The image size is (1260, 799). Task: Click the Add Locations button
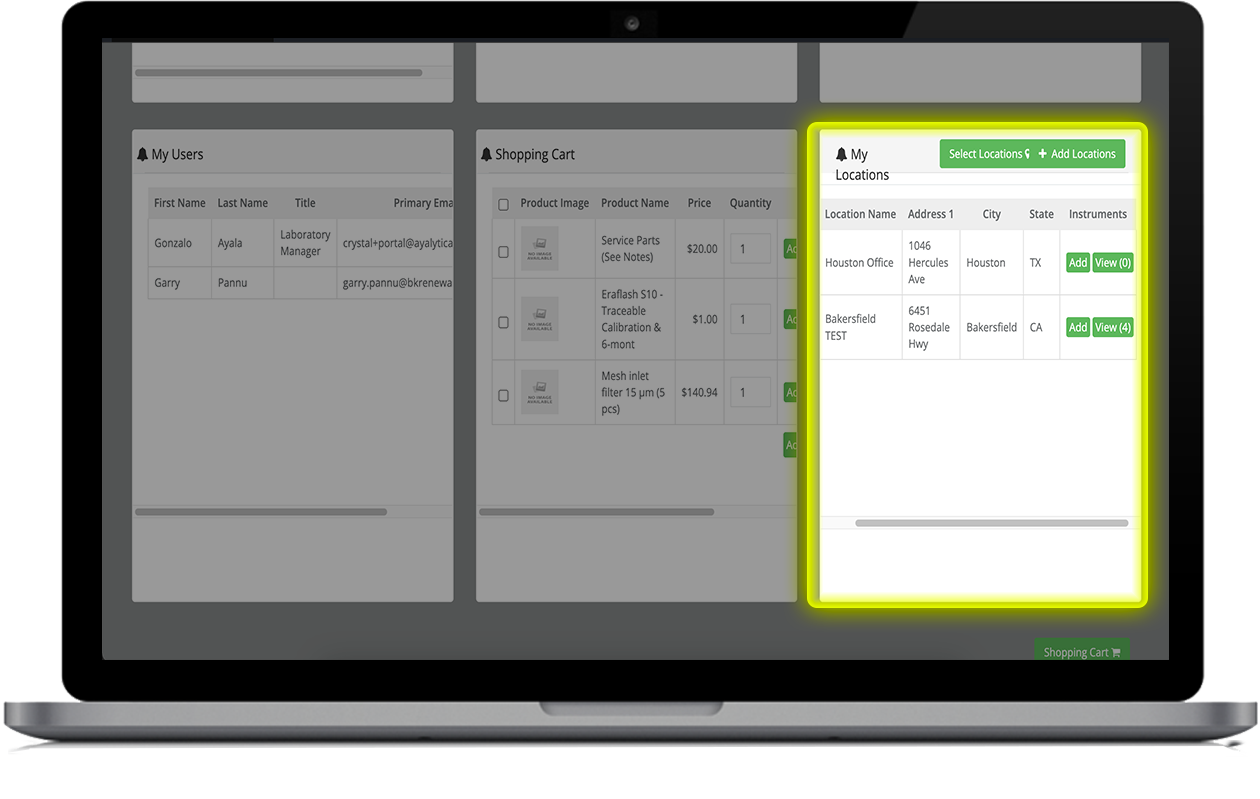point(1078,154)
